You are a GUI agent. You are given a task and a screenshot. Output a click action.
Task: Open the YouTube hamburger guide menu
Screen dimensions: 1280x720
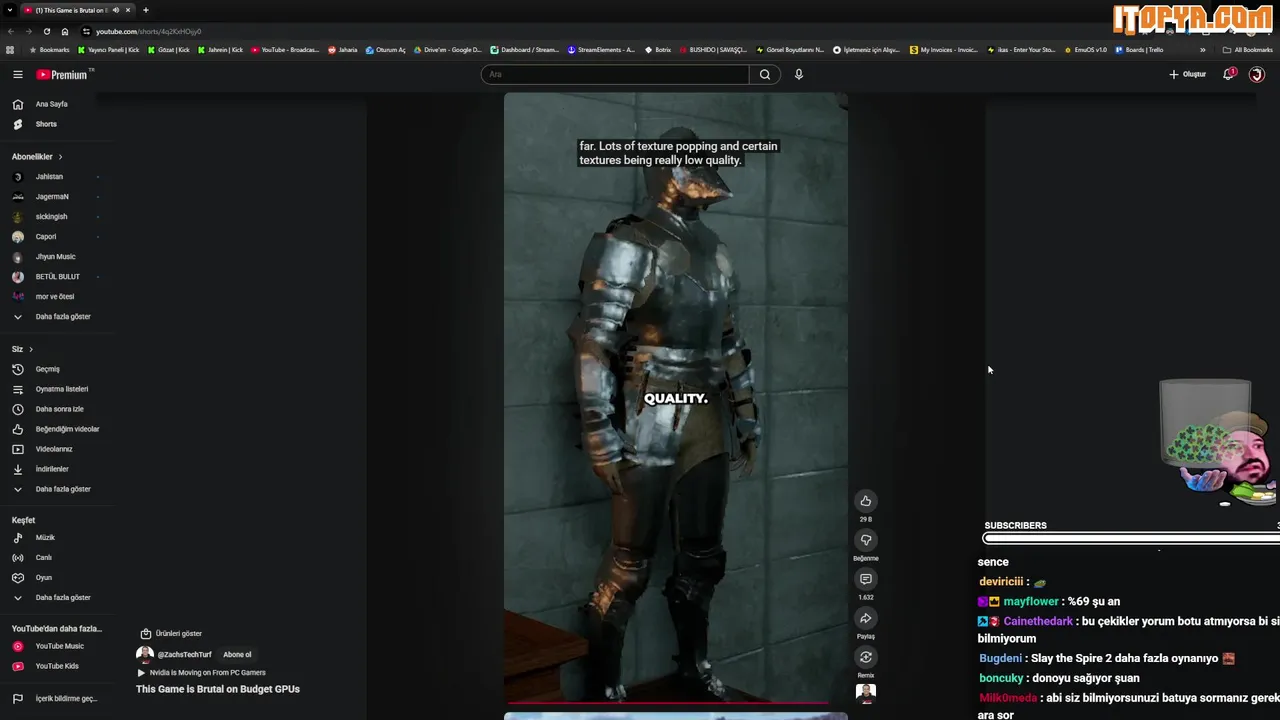pyautogui.click(x=17, y=74)
